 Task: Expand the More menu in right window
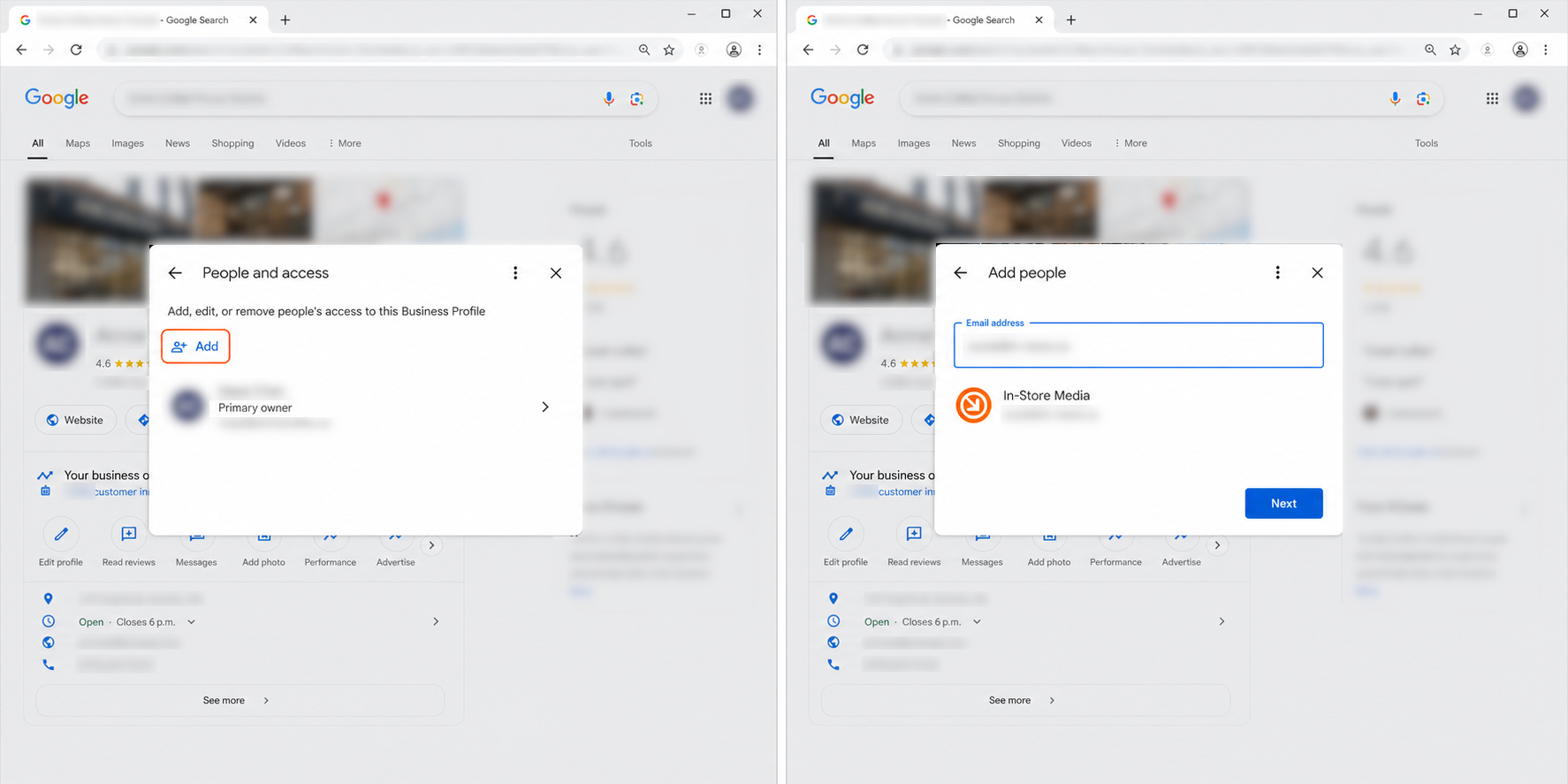point(1130,143)
